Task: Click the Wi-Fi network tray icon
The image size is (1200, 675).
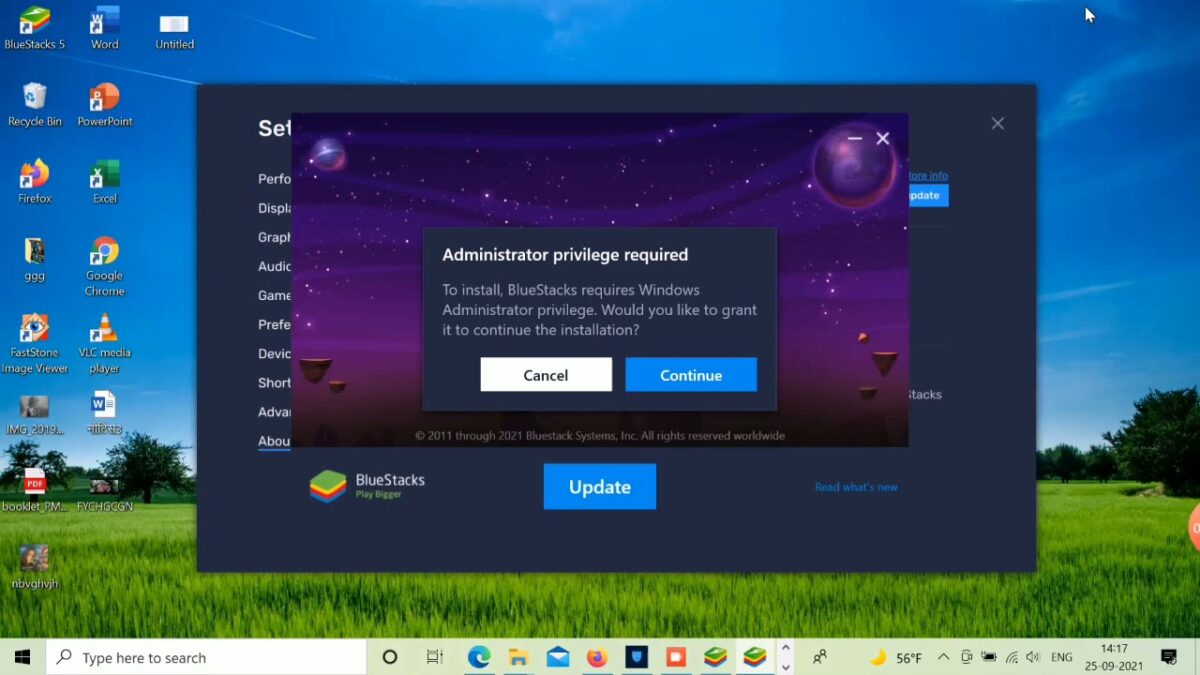Action: point(1011,657)
